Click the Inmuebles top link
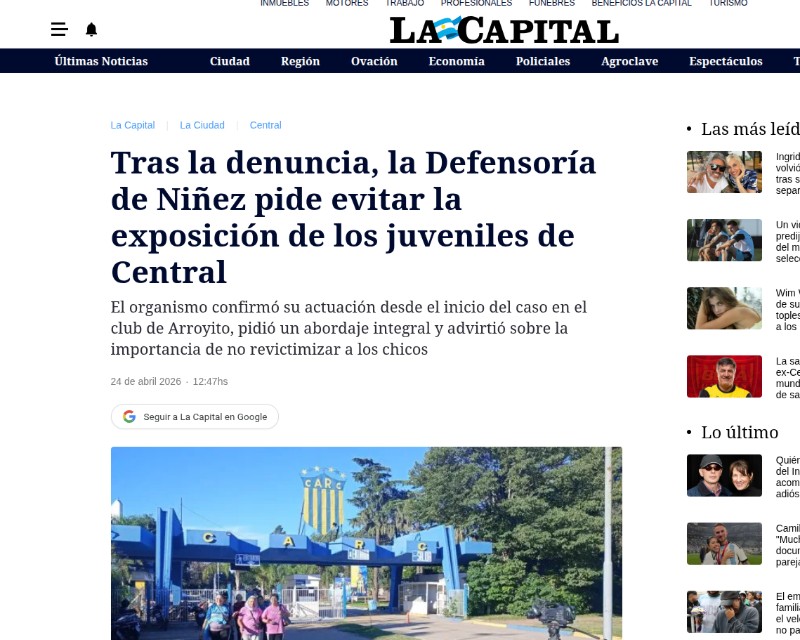This screenshot has height=640, width=800. (285, 3)
